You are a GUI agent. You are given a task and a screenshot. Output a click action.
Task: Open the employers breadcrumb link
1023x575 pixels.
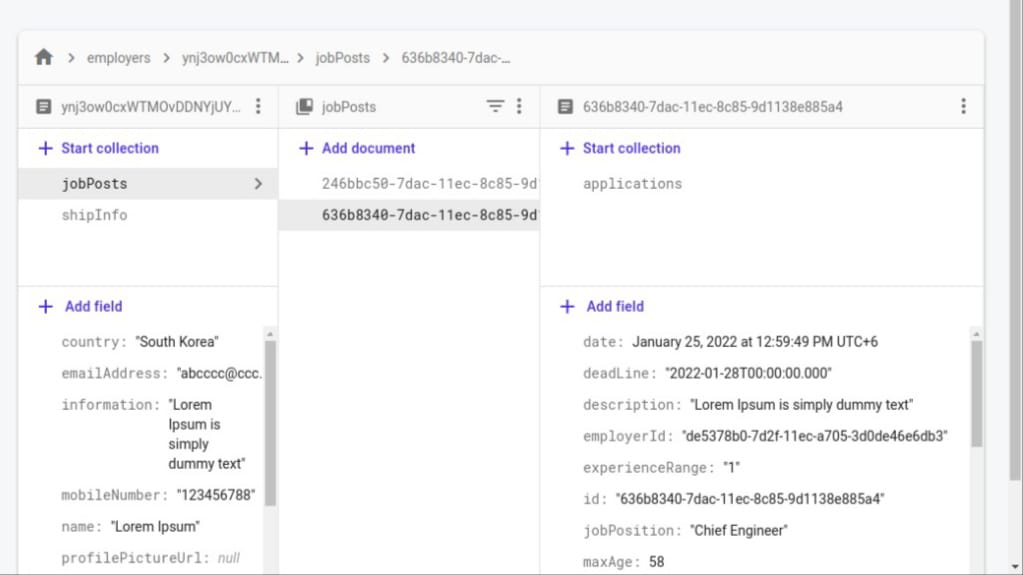point(118,58)
